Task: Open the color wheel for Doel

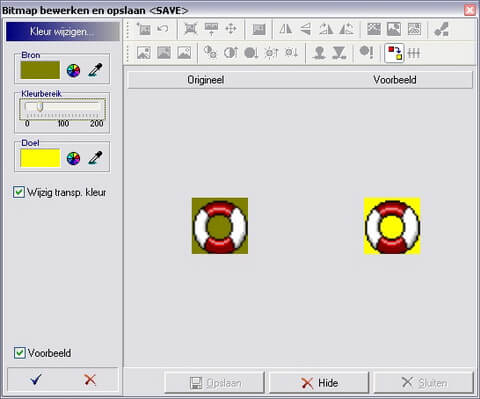Action: 73,159
